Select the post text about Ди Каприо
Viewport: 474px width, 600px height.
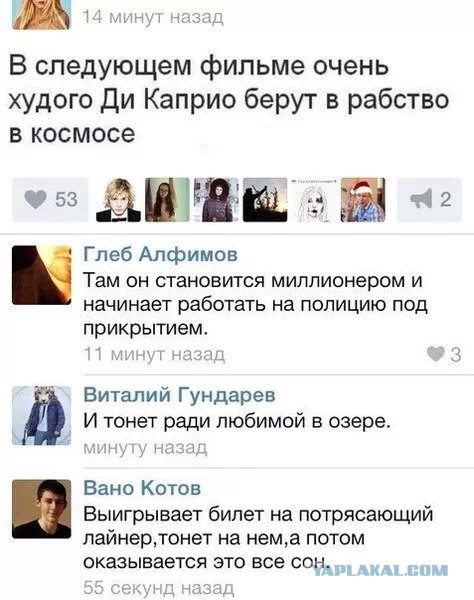pos(229,99)
